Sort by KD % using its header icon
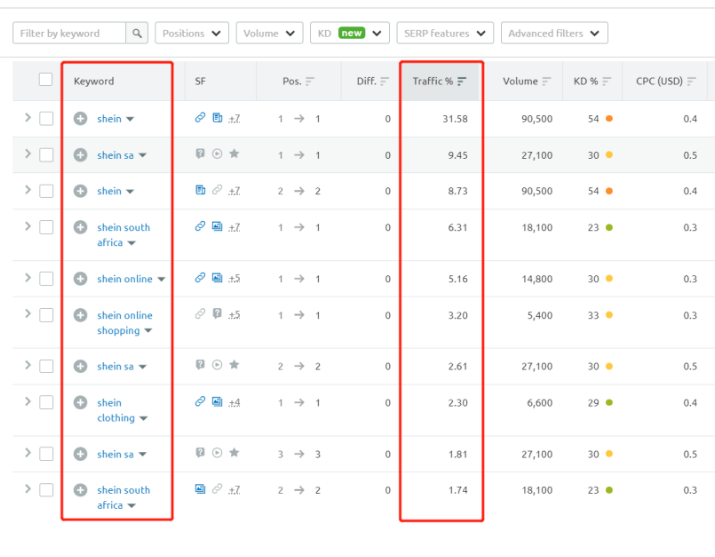This screenshot has width=715, height=557. point(606,81)
